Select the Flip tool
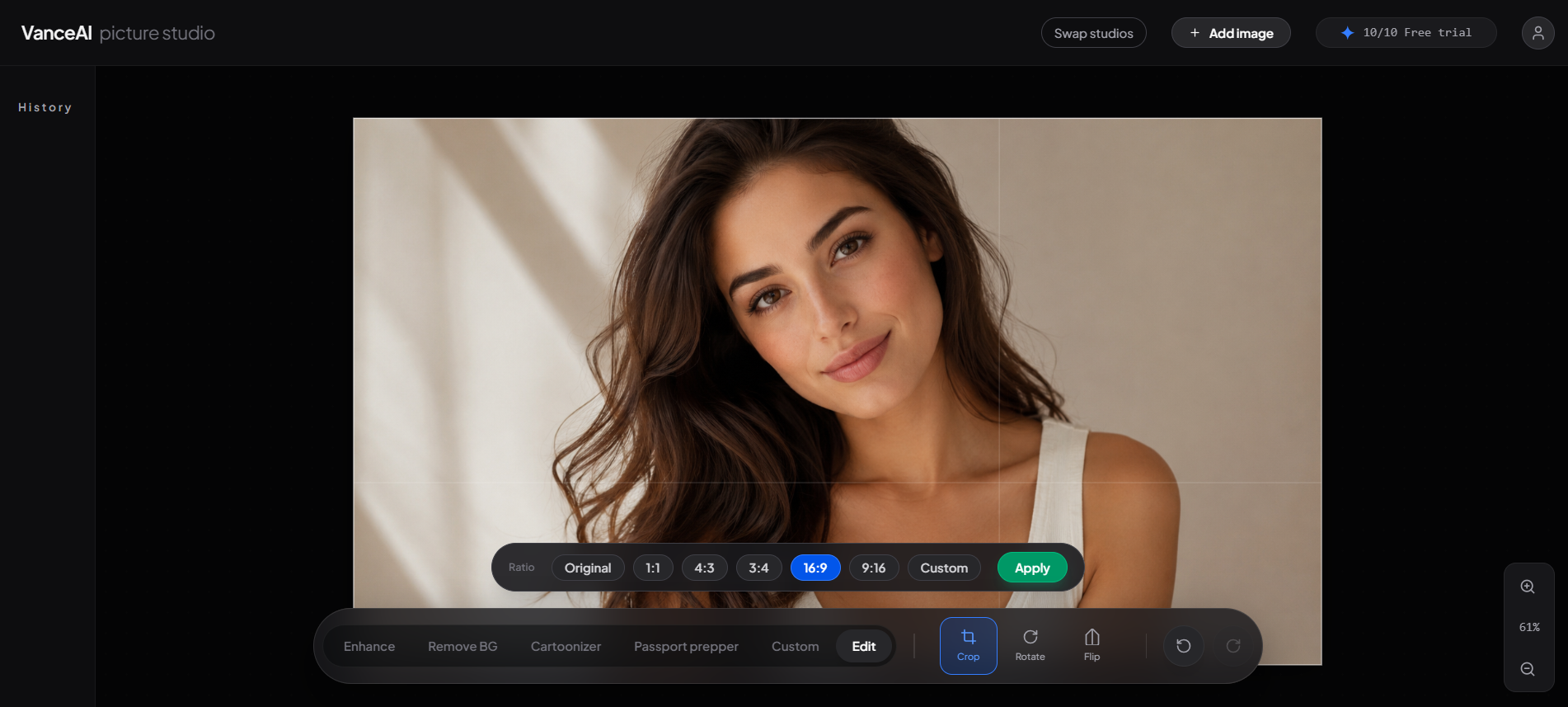 point(1091,645)
